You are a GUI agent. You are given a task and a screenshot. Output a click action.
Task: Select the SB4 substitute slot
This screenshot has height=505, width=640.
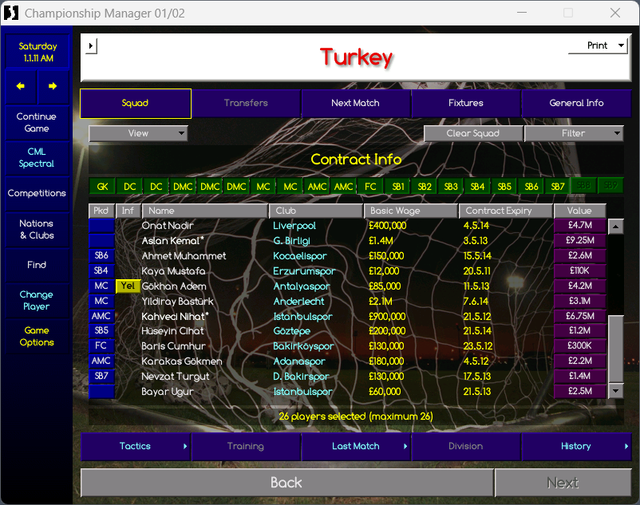tap(478, 187)
